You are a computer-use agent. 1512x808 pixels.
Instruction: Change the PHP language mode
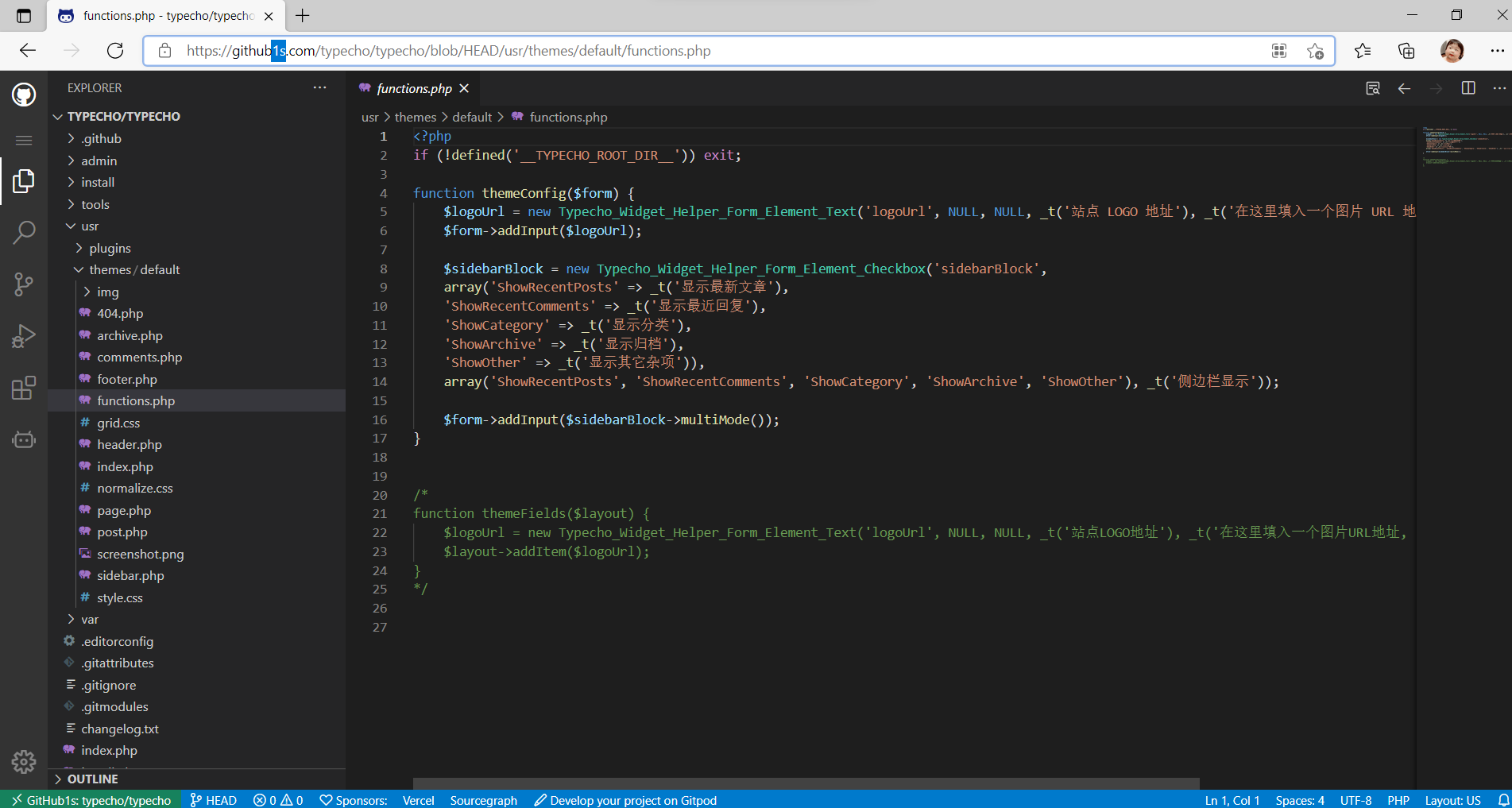(x=1398, y=800)
